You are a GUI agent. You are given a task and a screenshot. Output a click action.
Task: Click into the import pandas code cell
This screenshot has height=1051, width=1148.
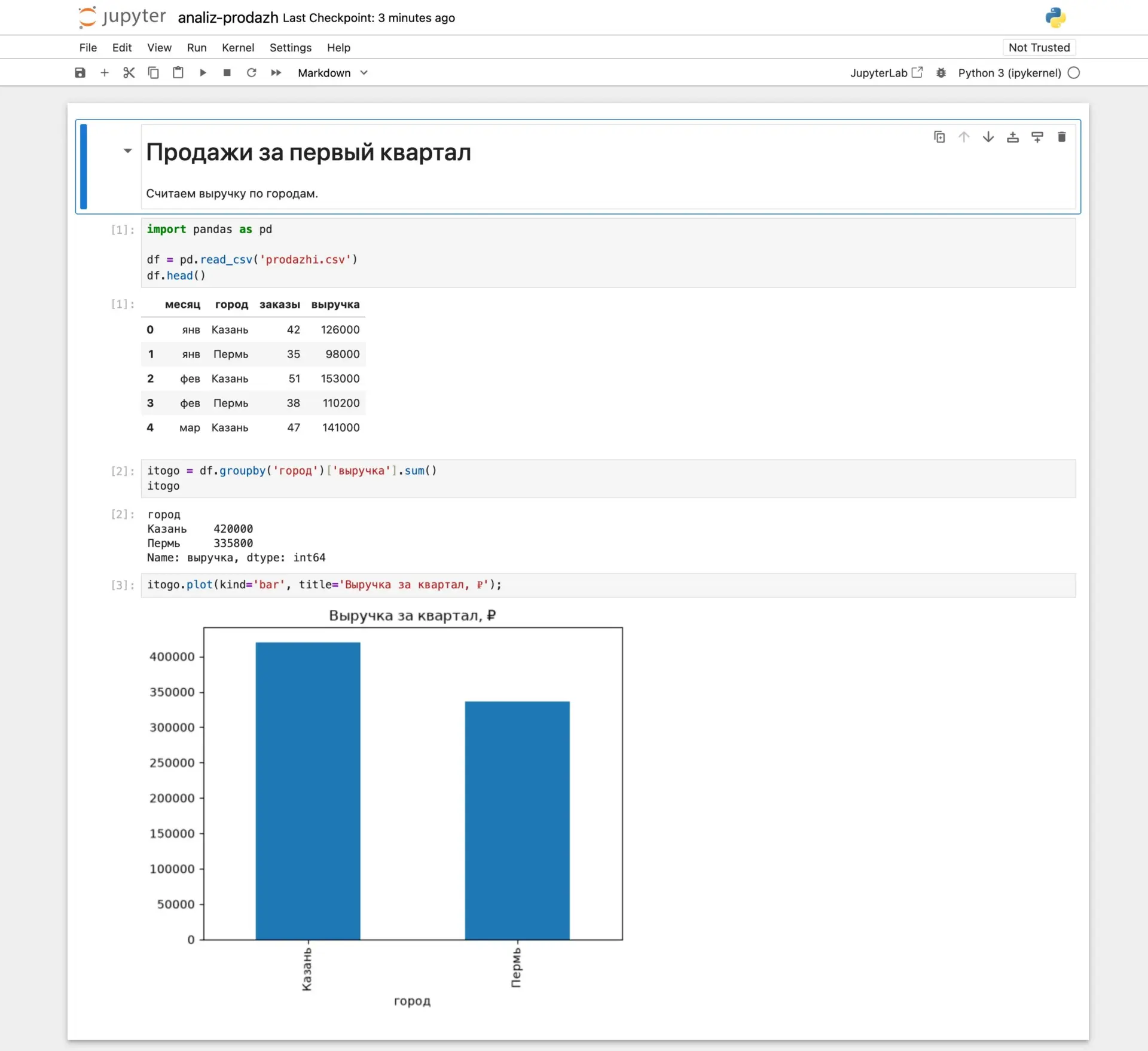(x=608, y=252)
